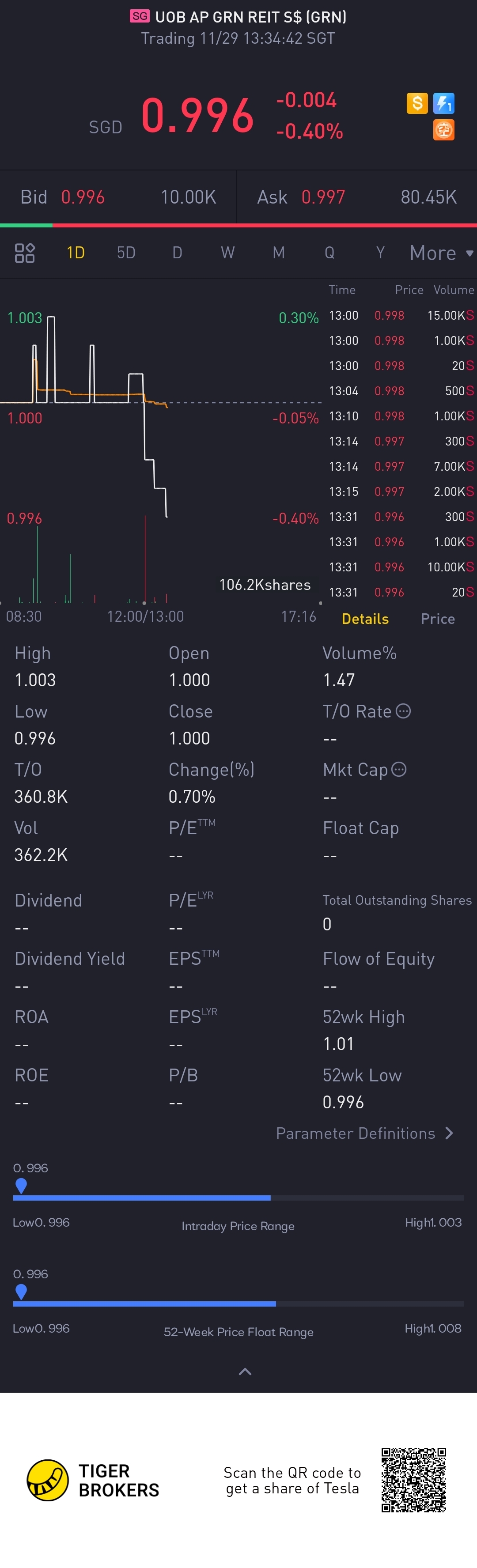Screen dimensions: 477x1568
Task: Open Mkt Cap info bubble
Action: point(399,769)
